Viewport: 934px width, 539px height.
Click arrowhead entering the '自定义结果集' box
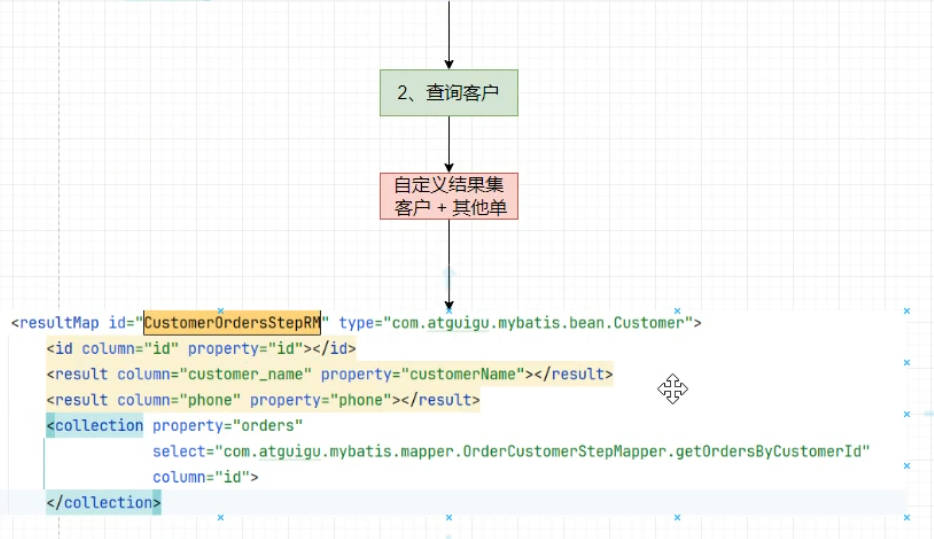(449, 167)
